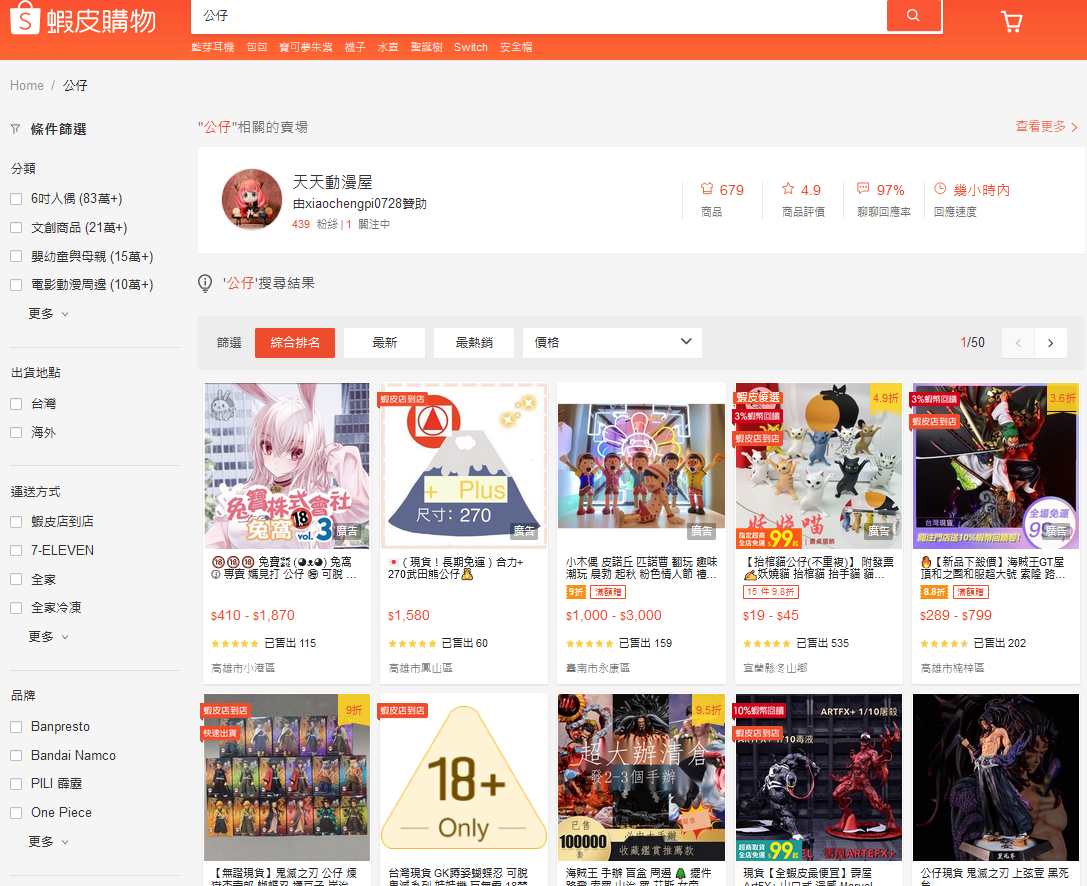1087x886 pixels.
Task: Expand 更多 under the 分類 section
Action: [48, 314]
